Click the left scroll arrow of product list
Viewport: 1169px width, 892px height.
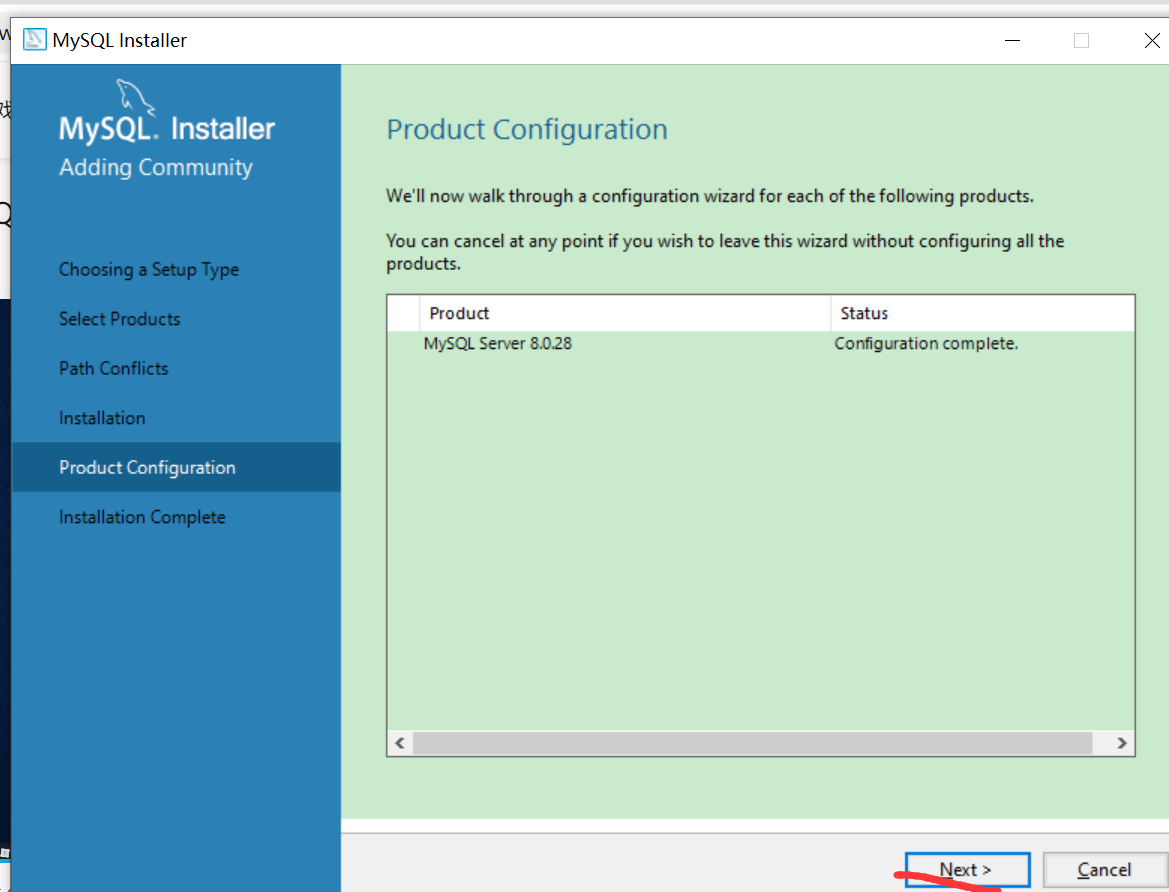[x=400, y=743]
